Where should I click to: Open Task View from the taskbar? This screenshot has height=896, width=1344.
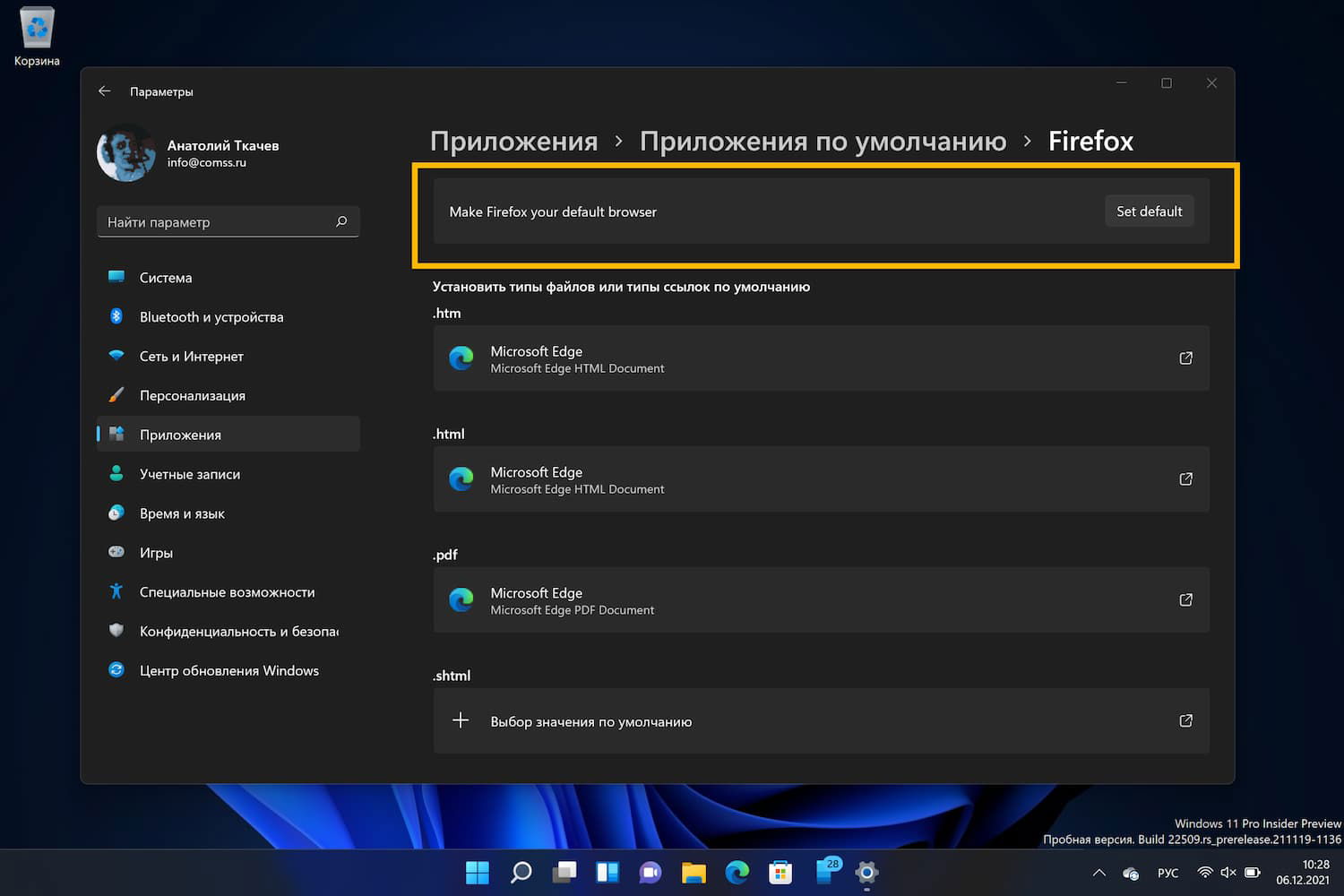click(x=564, y=872)
